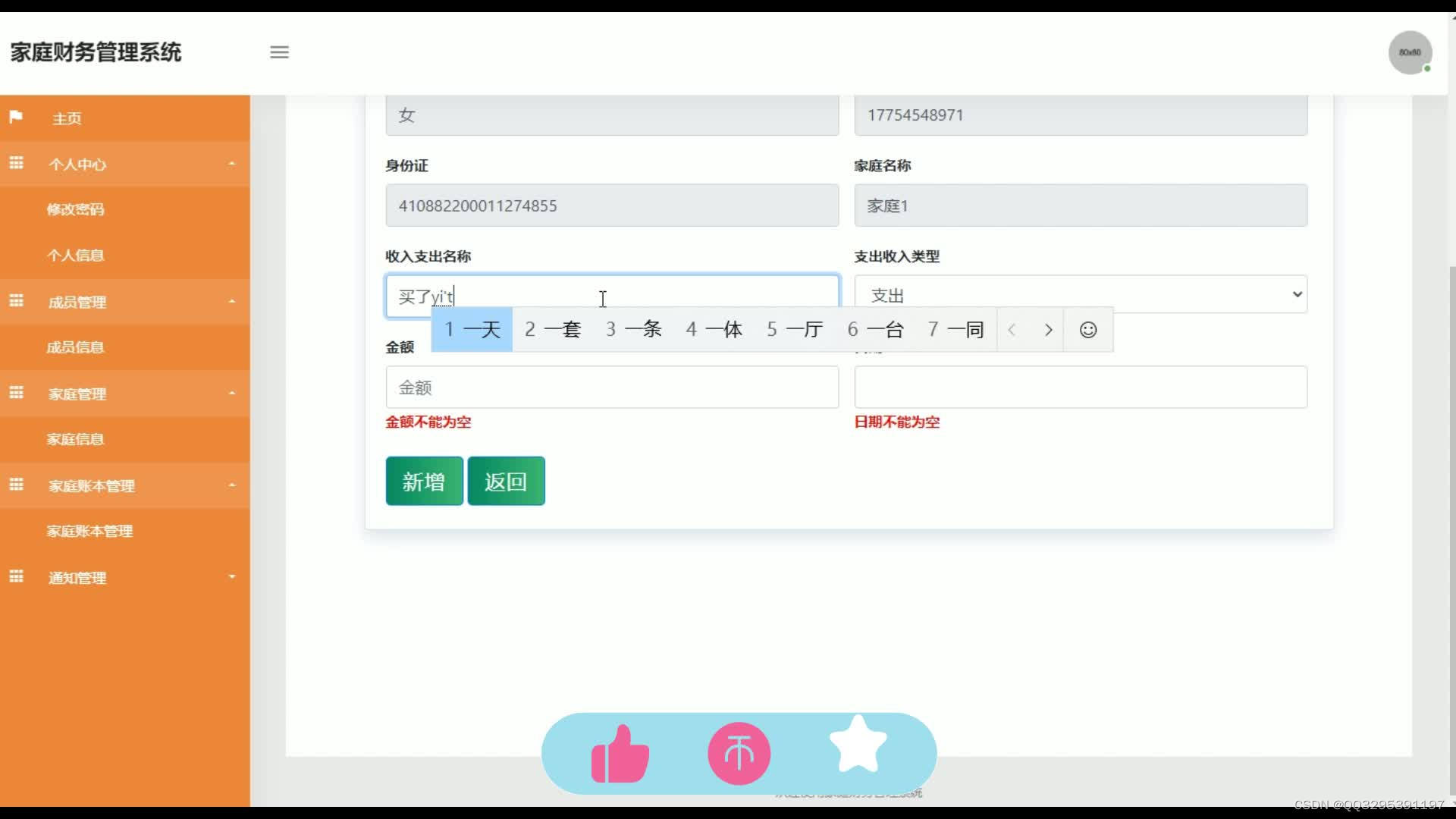Open the 家庭账本管理 submenu item
The image size is (1456, 819).
point(89,532)
